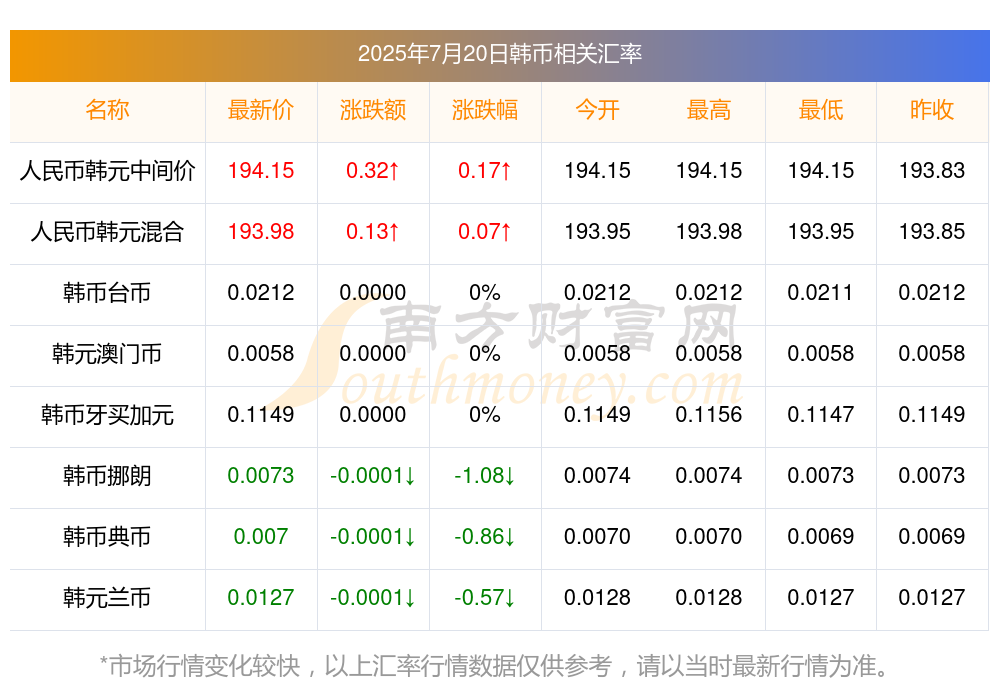Click the row name 韩币挪朗

(107, 476)
